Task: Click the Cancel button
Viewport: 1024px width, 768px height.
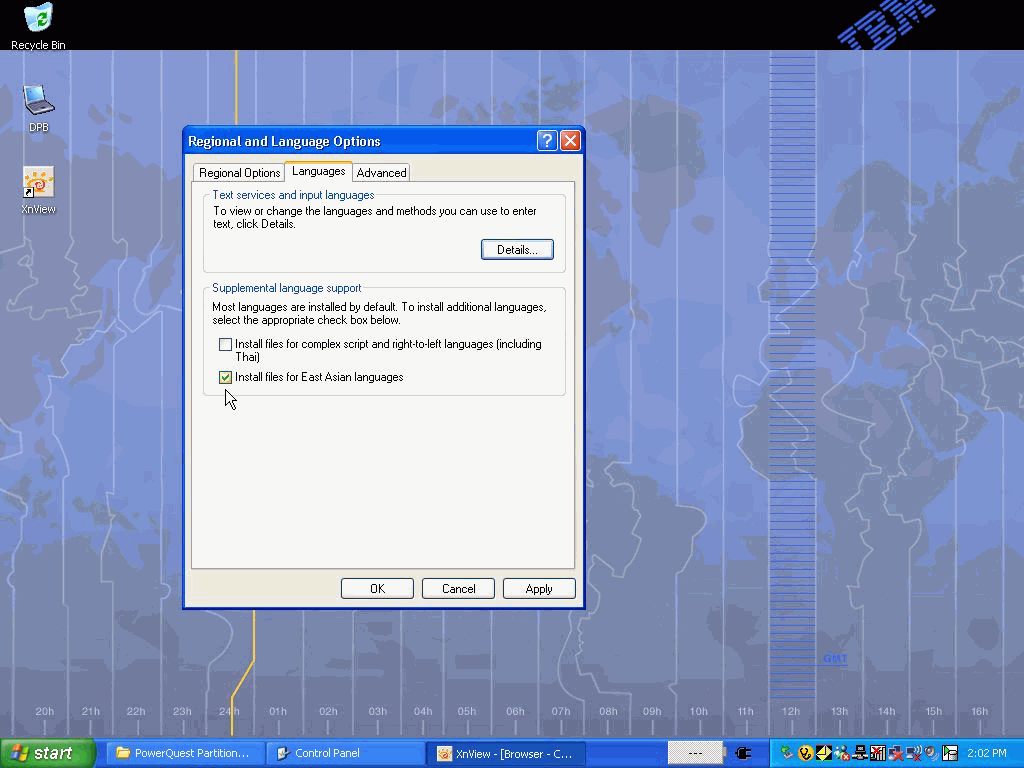Action: pos(458,589)
